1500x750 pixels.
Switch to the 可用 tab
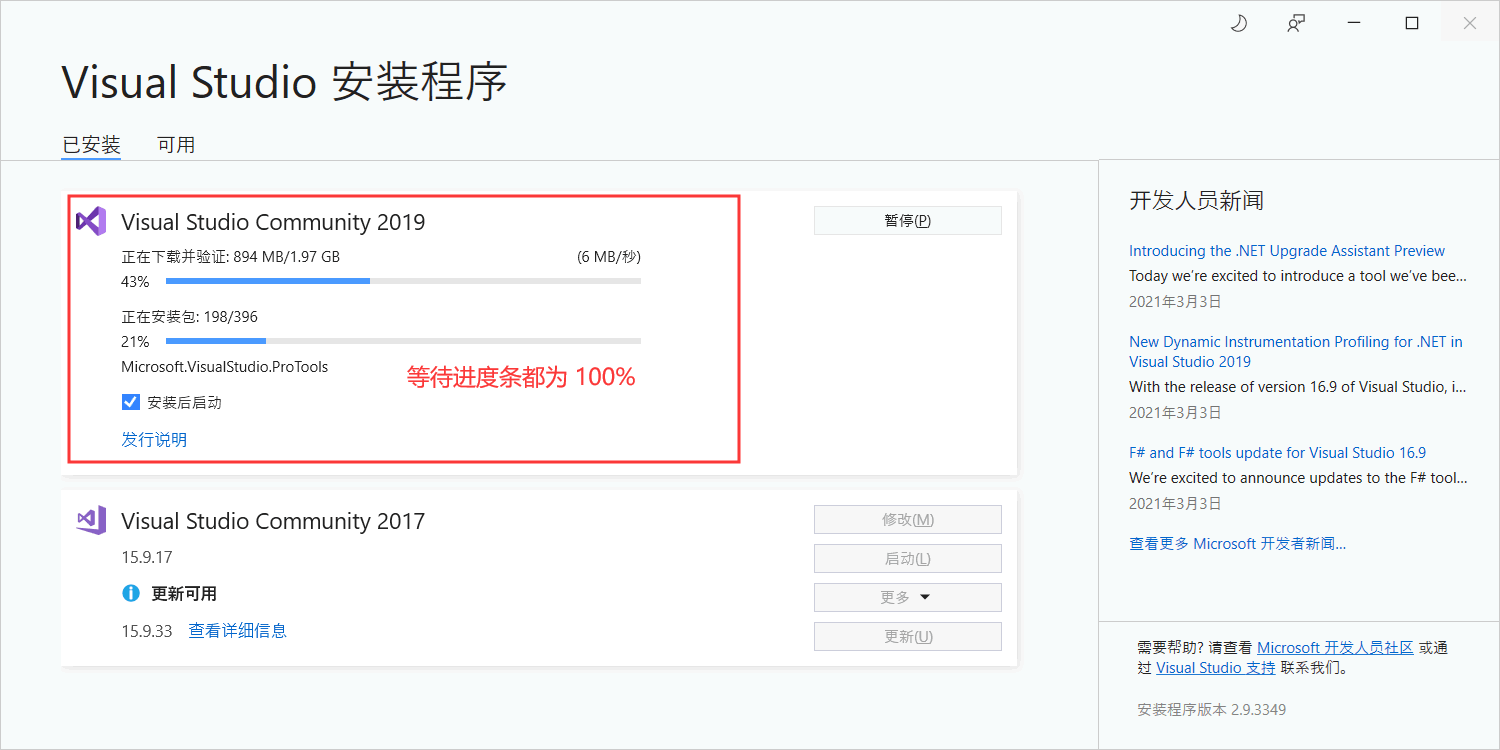tap(176, 145)
